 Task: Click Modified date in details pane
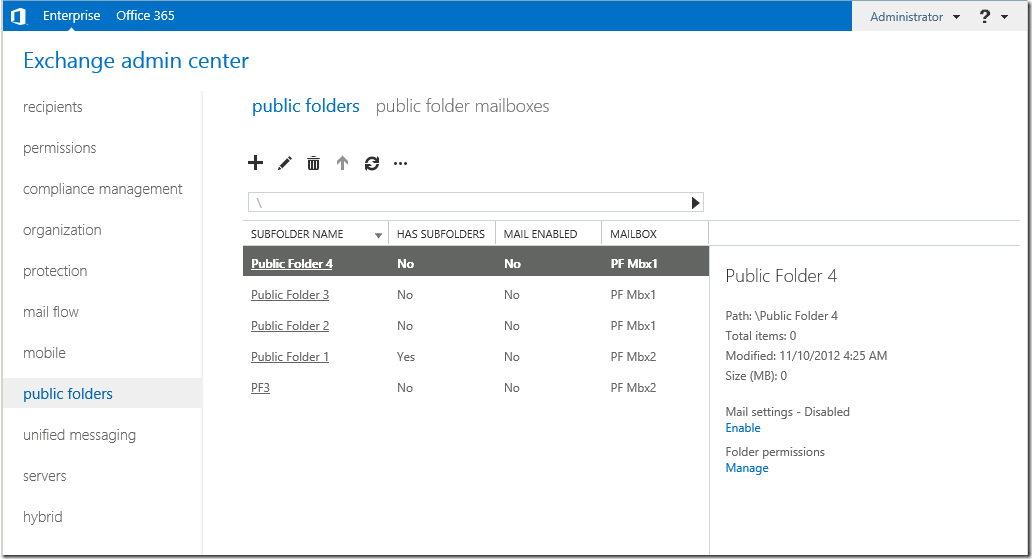(806, 356)
